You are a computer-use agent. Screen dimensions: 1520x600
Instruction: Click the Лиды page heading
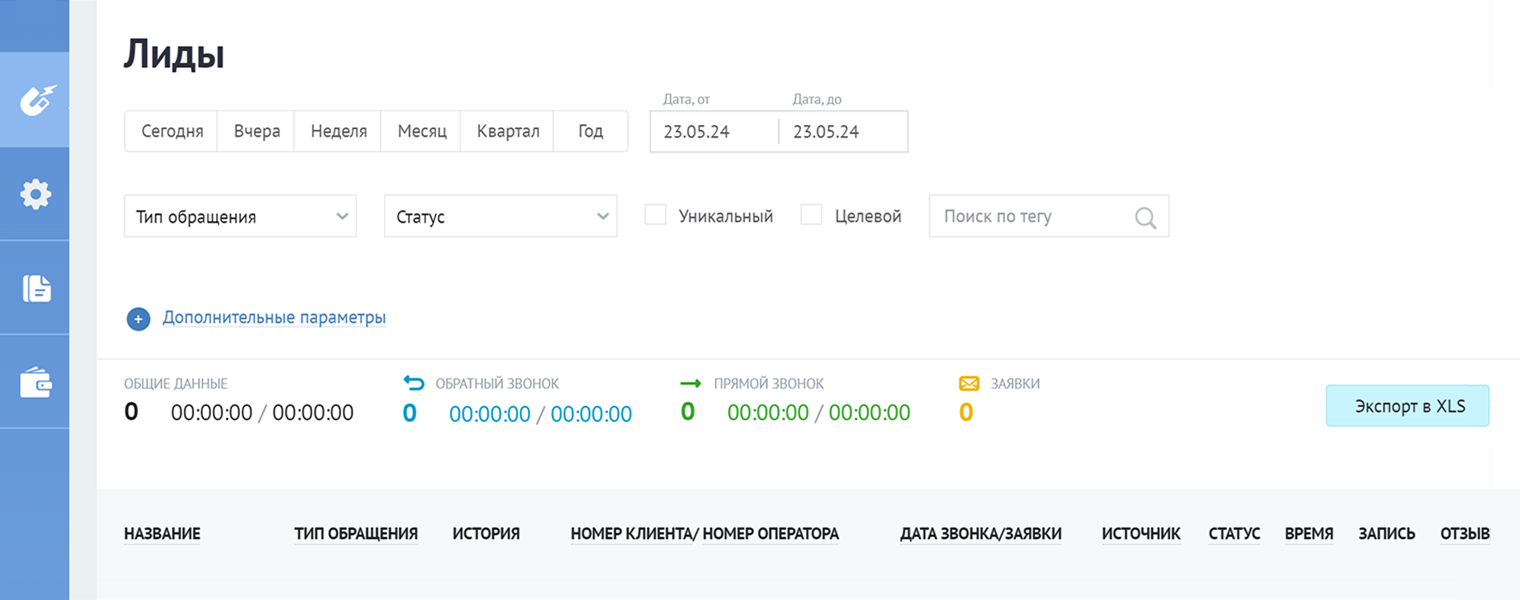(174, 54)
